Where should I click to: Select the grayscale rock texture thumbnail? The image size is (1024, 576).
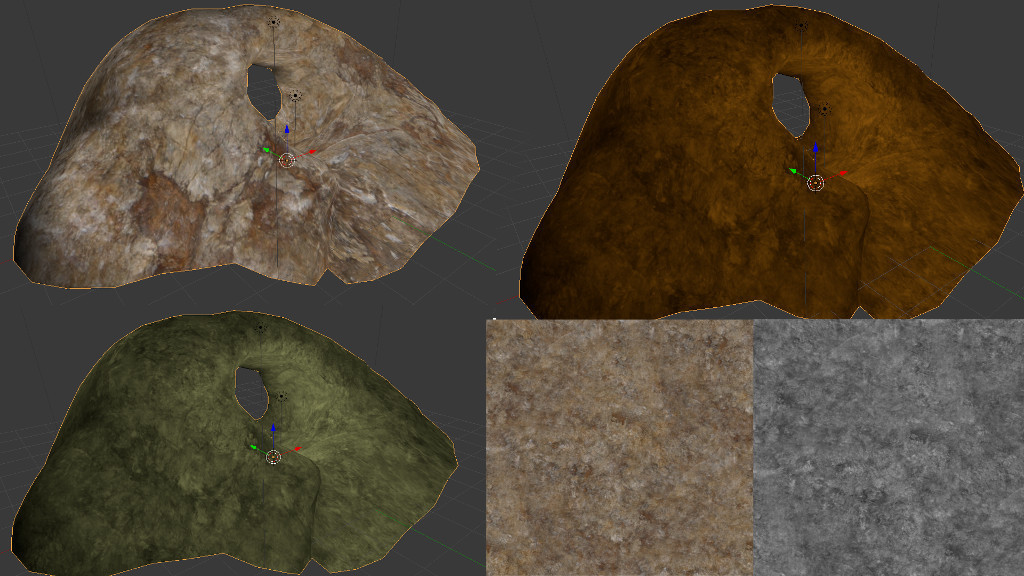(x=888, y=447)
